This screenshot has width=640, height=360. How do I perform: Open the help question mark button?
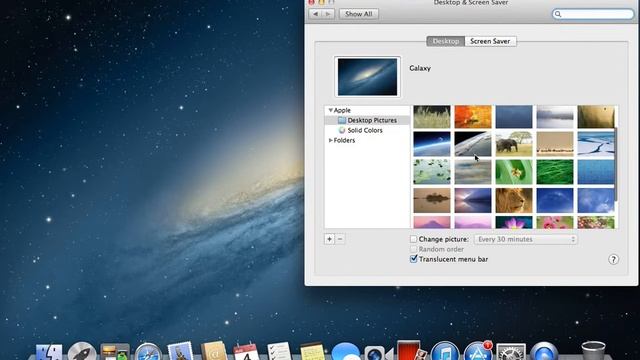pyautogui.click(x=613, y=260)
